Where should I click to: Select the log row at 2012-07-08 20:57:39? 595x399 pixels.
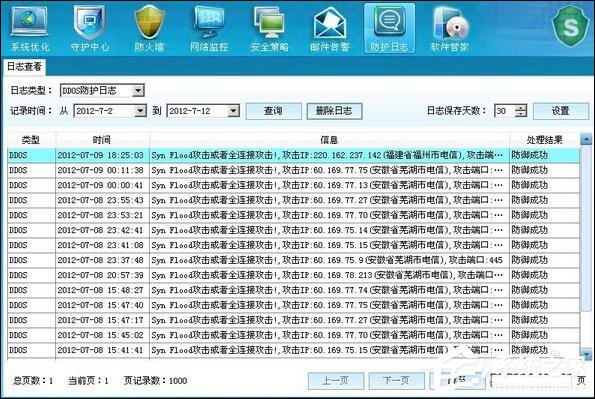pyautogui.click(x=294, y=275)
